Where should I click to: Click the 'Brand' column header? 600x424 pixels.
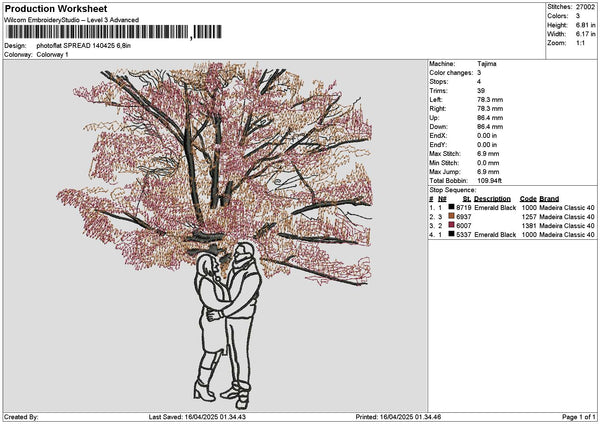click(x=549, y=199)
